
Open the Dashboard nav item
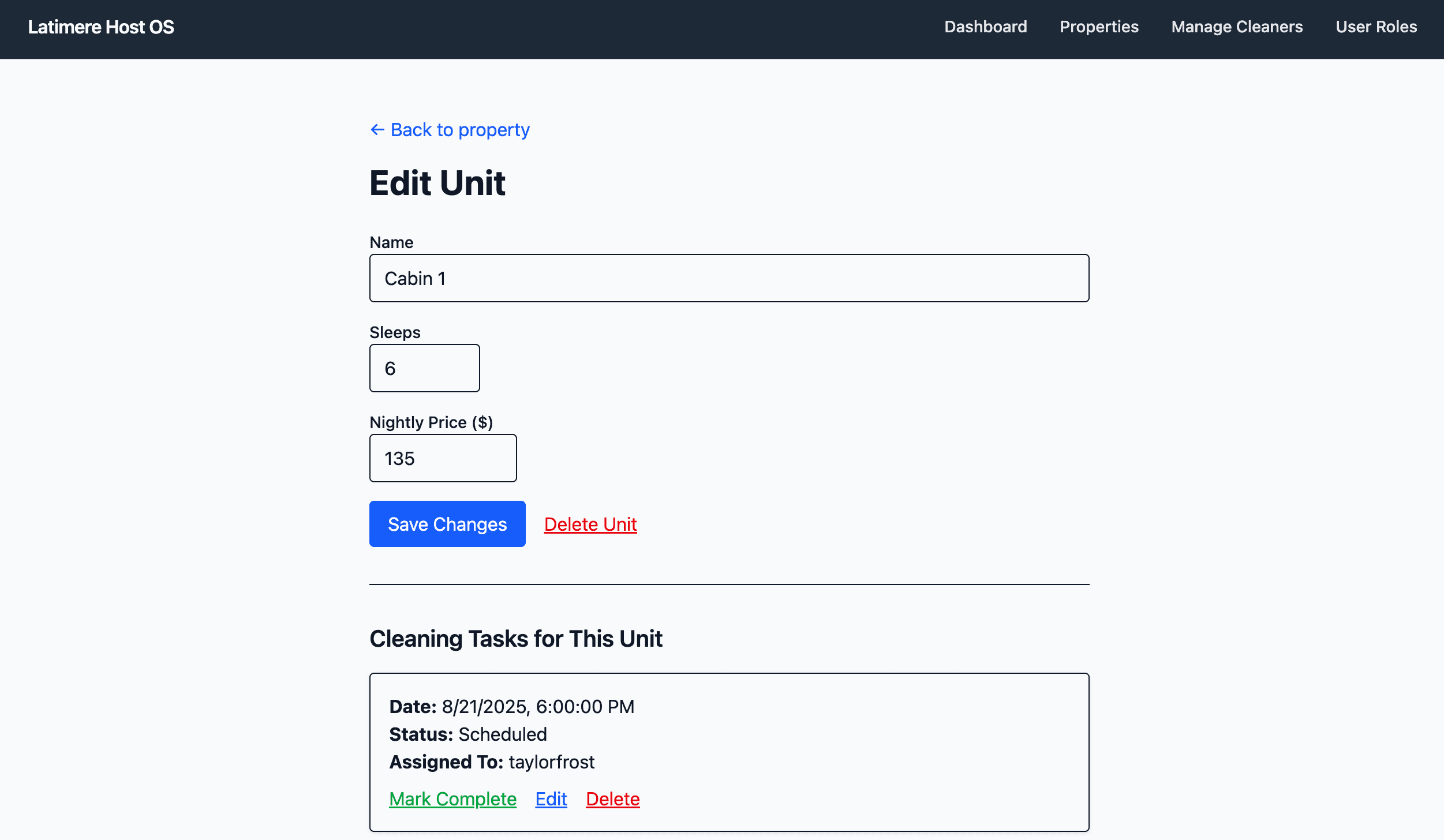tap(985, 27)
